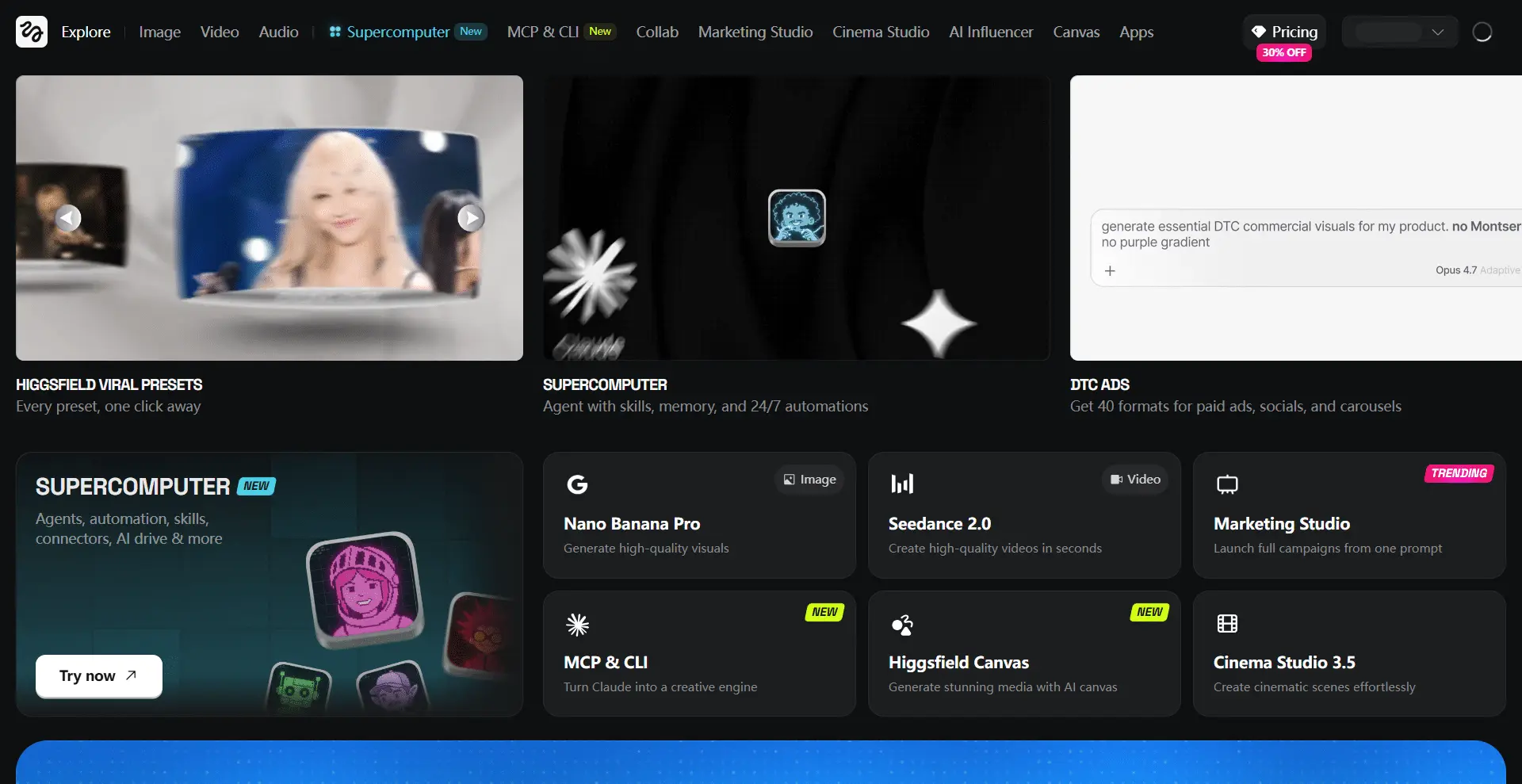Open the Supercomputer grid icon in navbar
The height and width of the screenshot is (784, 1522).
[335, 32]
